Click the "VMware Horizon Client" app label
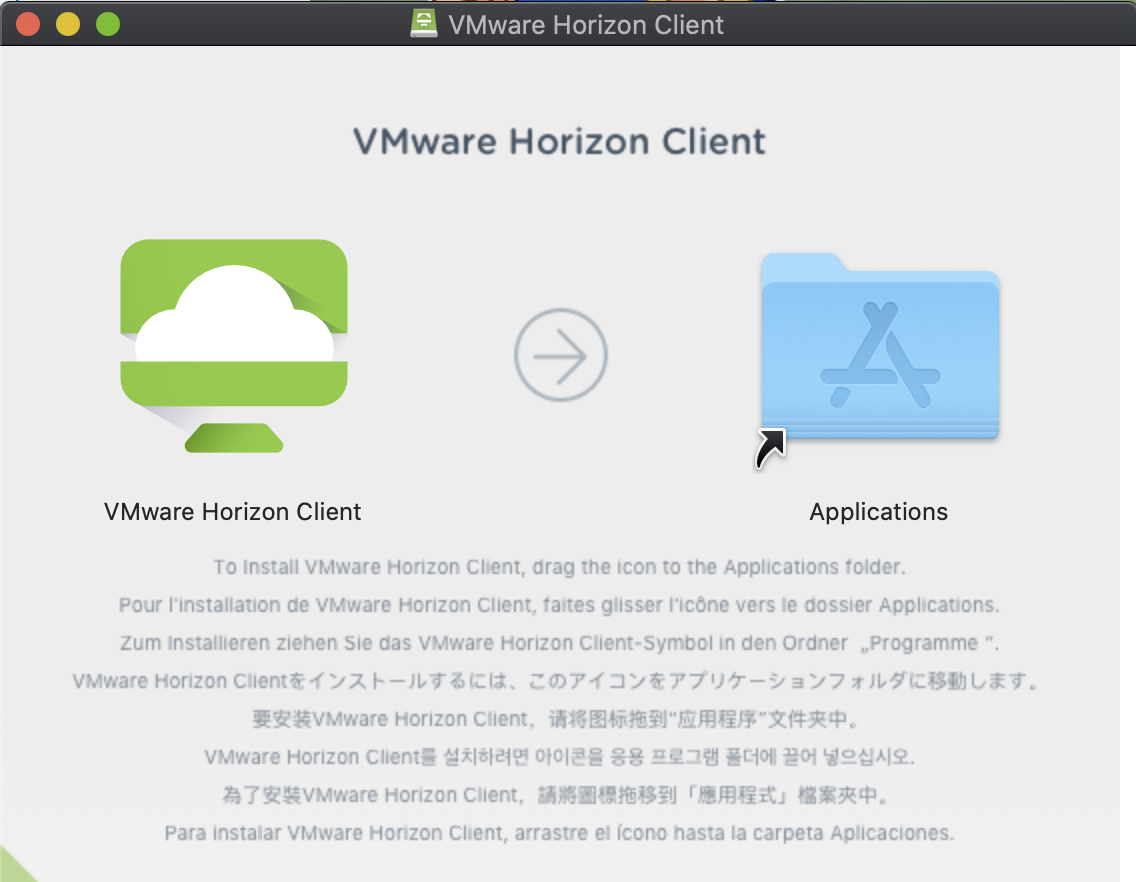Viewport: 1136px width, 882px height. [233, 512]
